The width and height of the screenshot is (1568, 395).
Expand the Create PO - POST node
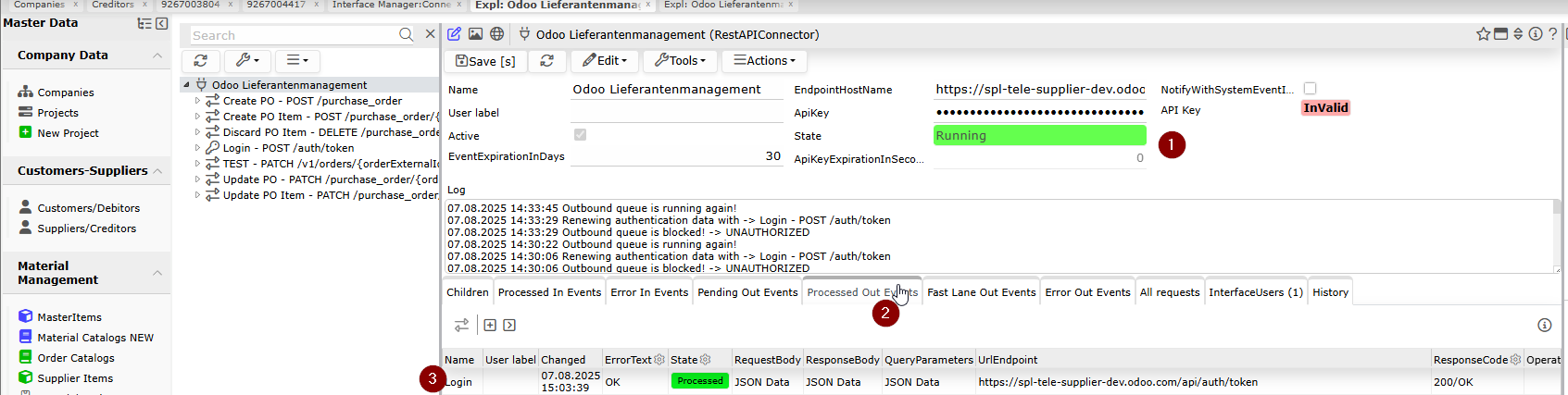[x=197, y=101]
